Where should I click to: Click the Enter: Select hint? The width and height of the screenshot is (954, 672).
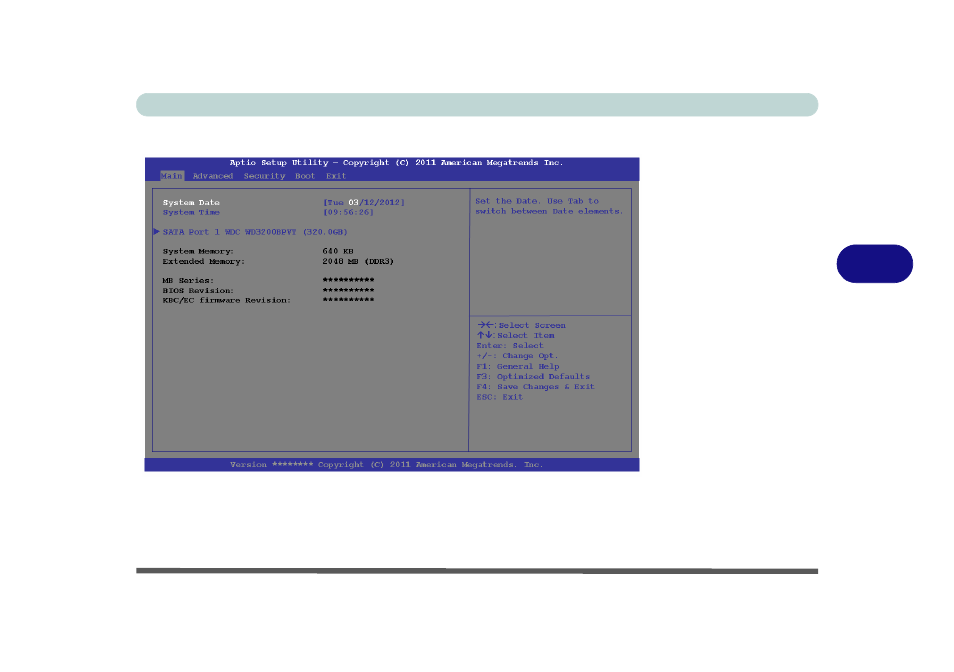(x=510, y=345)
